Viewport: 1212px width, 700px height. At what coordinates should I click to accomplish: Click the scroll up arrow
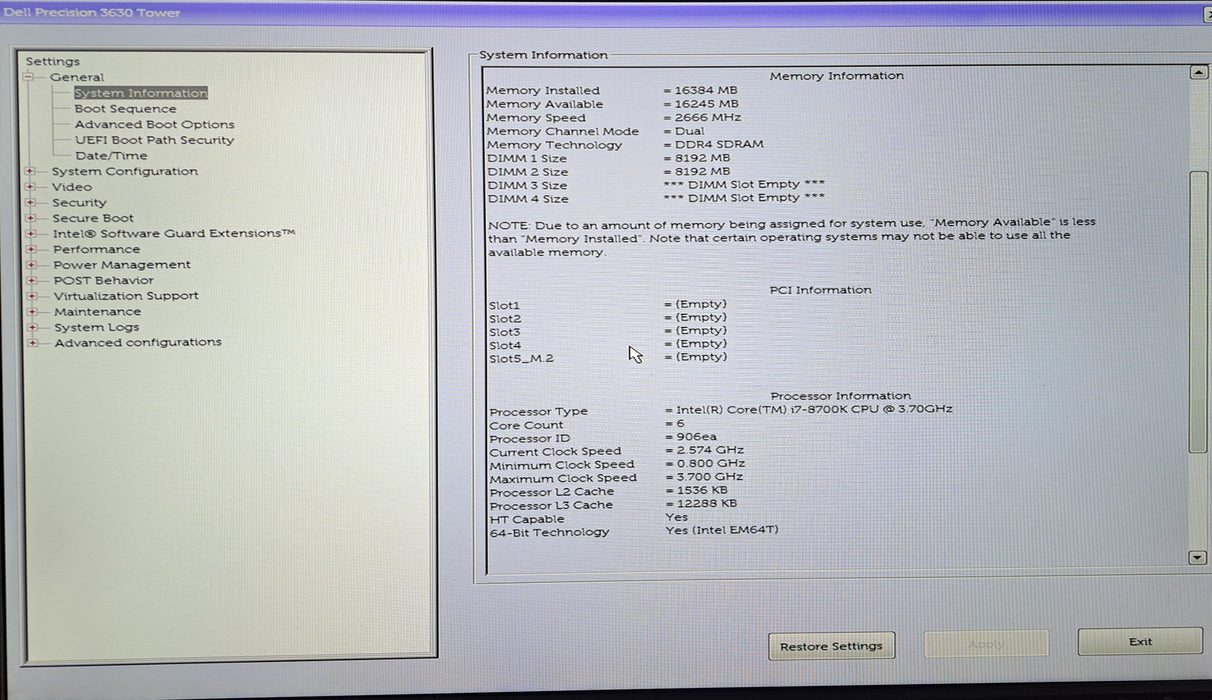(x=1198, y=73)
